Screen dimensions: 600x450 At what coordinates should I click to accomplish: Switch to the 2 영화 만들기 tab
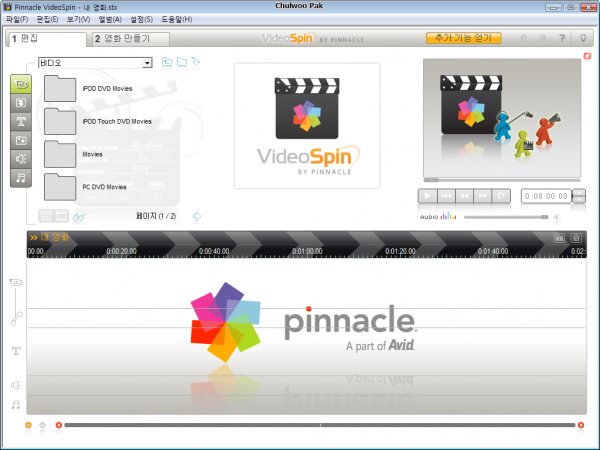point(131,39)
